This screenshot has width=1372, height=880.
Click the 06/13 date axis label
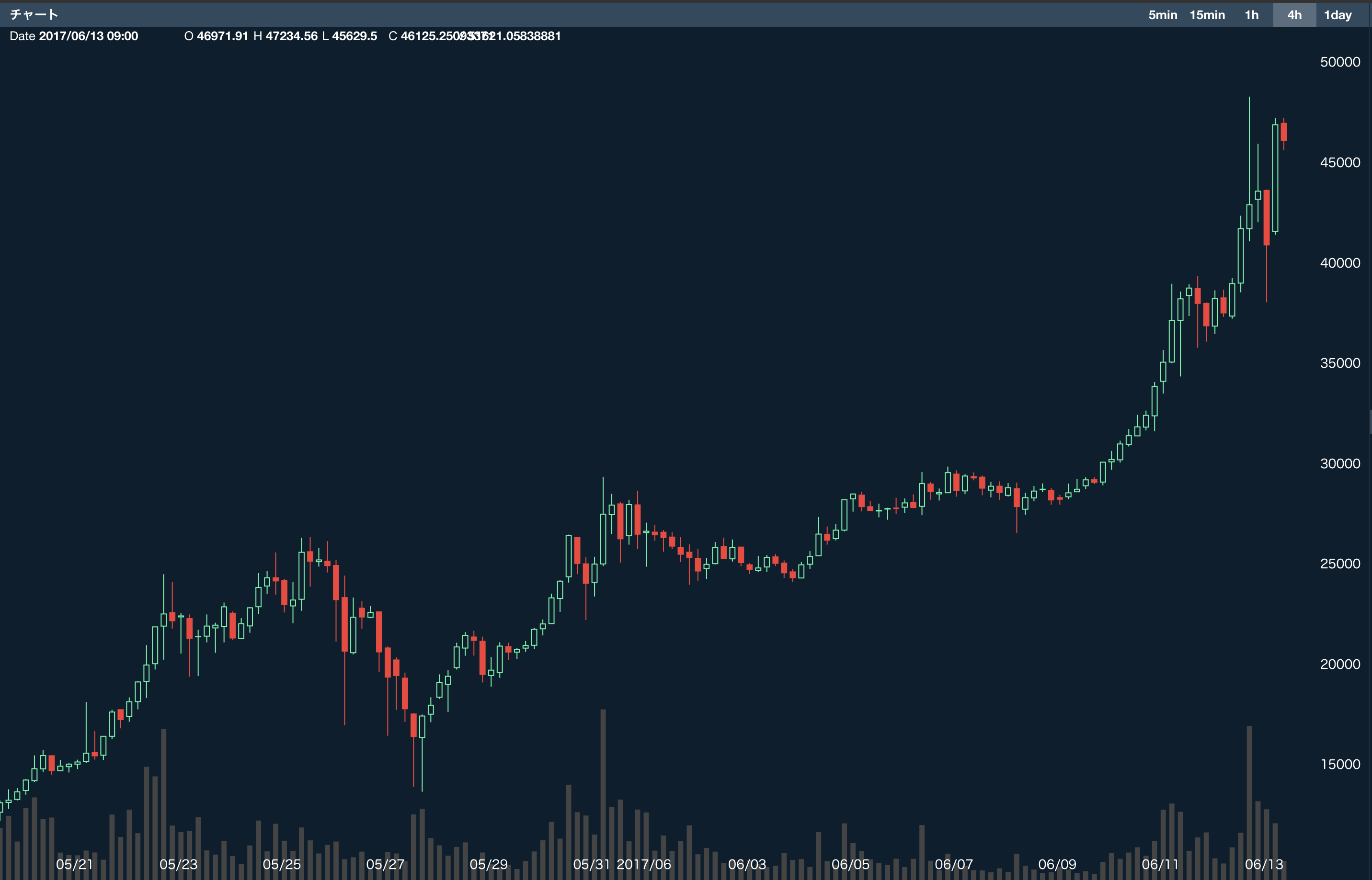coord(1264,864)
